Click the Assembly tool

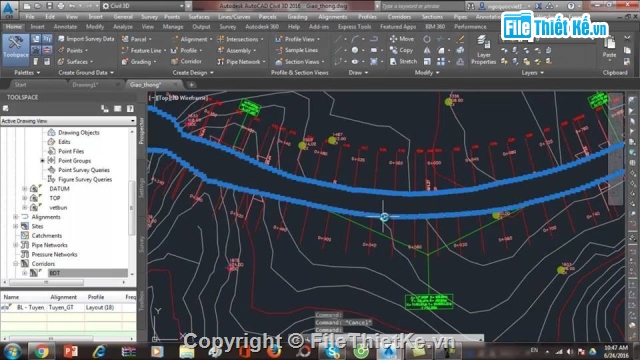(237, 51)
